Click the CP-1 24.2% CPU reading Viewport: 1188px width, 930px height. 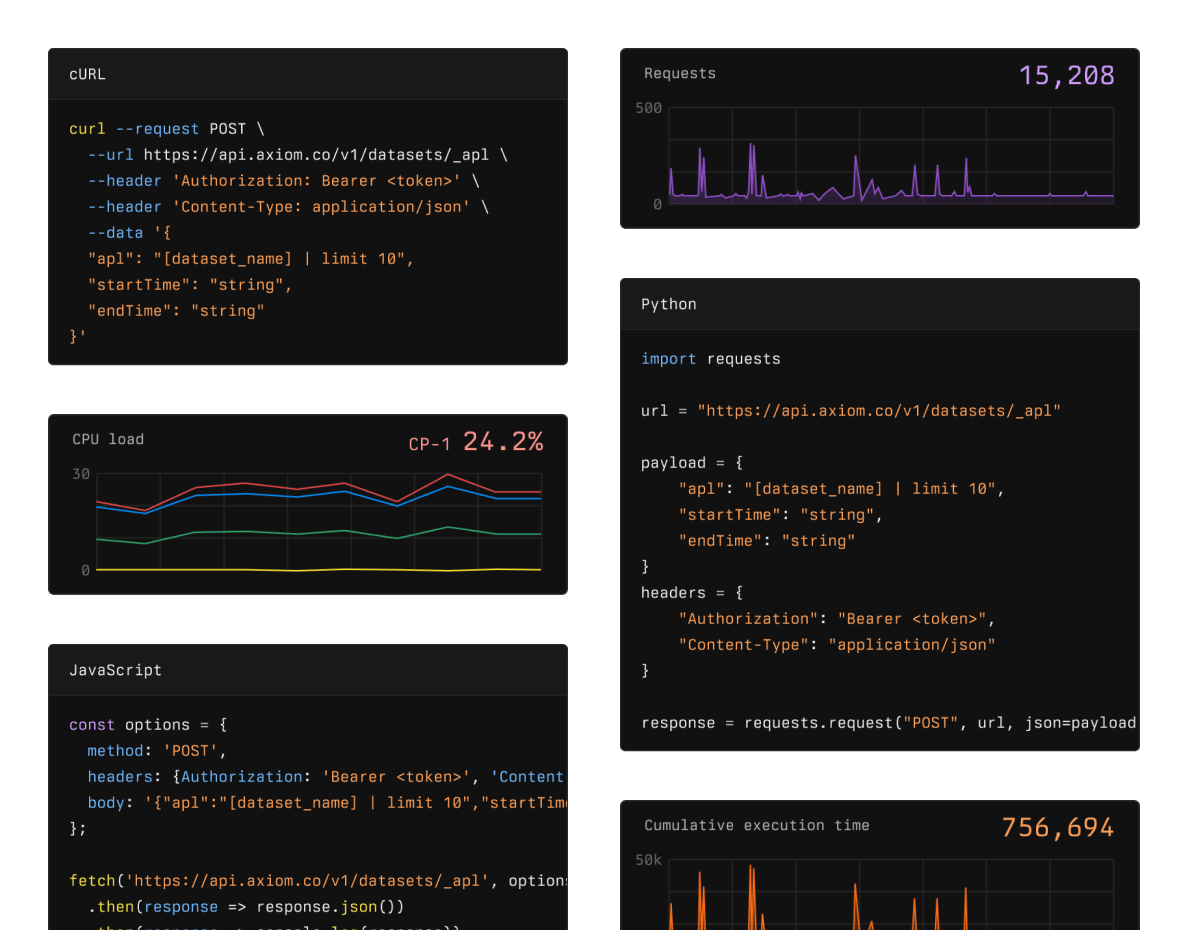476,441
